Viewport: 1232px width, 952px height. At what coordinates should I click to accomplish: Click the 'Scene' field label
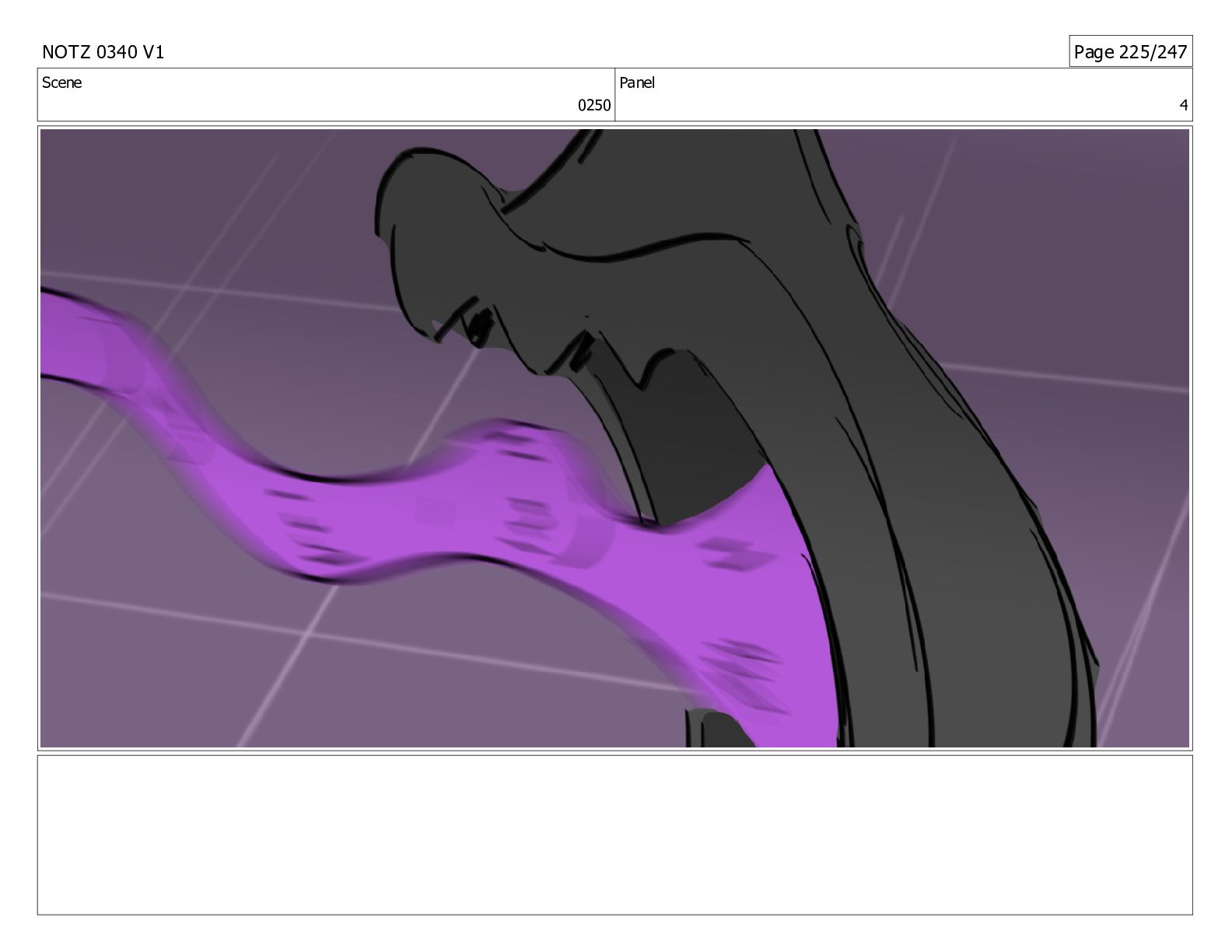coord(61,82)
